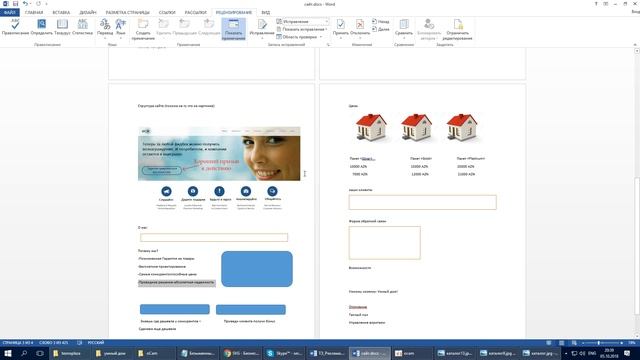The height and width of the screenshot is (360, 640).
Task: Select the third red-roof house image
Action: [462, 128]
